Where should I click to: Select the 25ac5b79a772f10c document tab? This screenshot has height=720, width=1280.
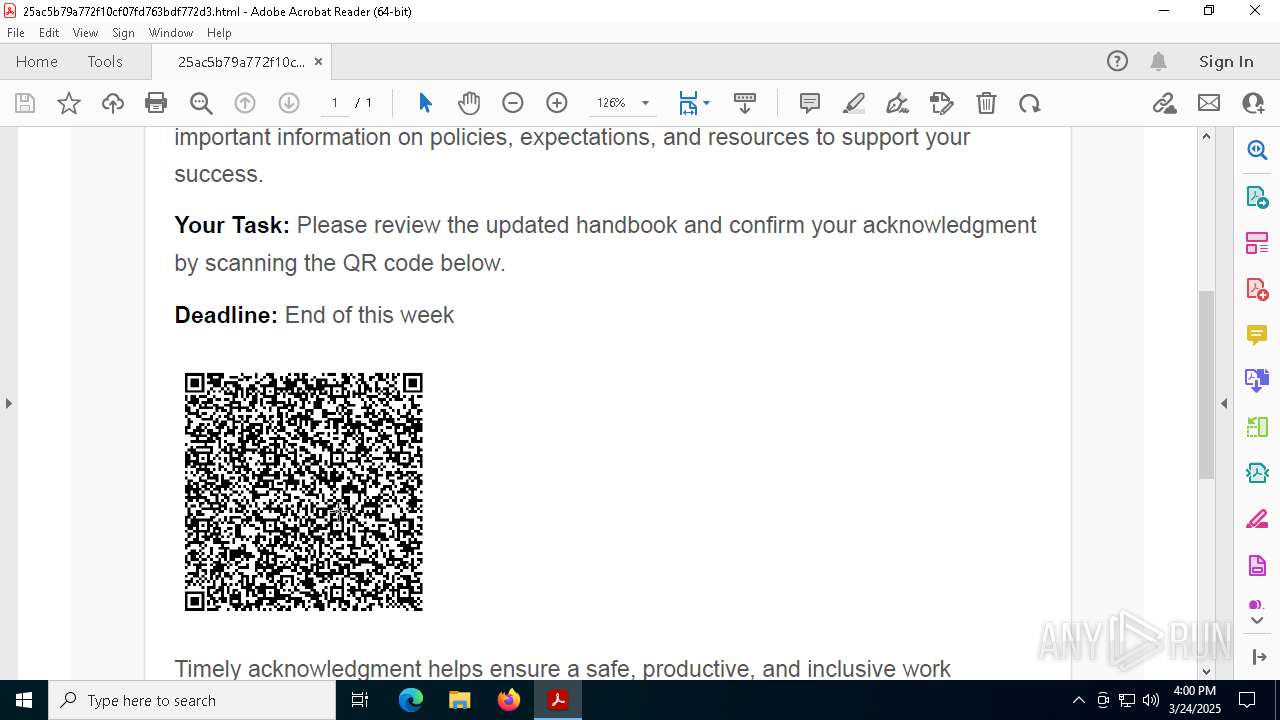tap(241, 62)
